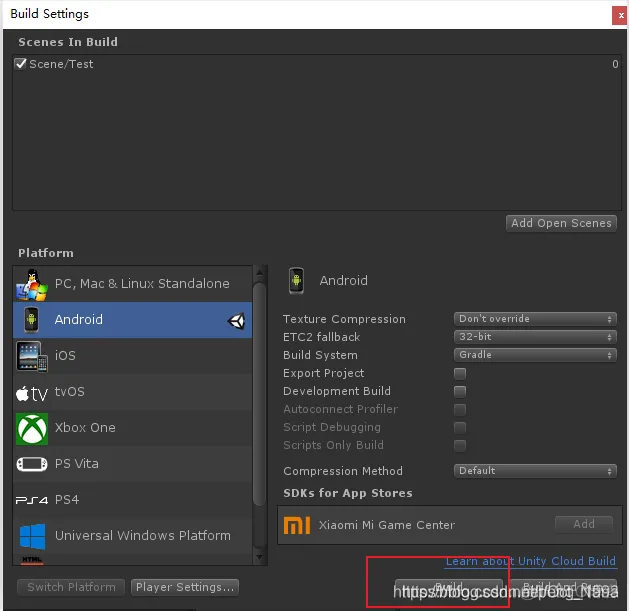Select the PS4 platform row

tap(133, 500)
